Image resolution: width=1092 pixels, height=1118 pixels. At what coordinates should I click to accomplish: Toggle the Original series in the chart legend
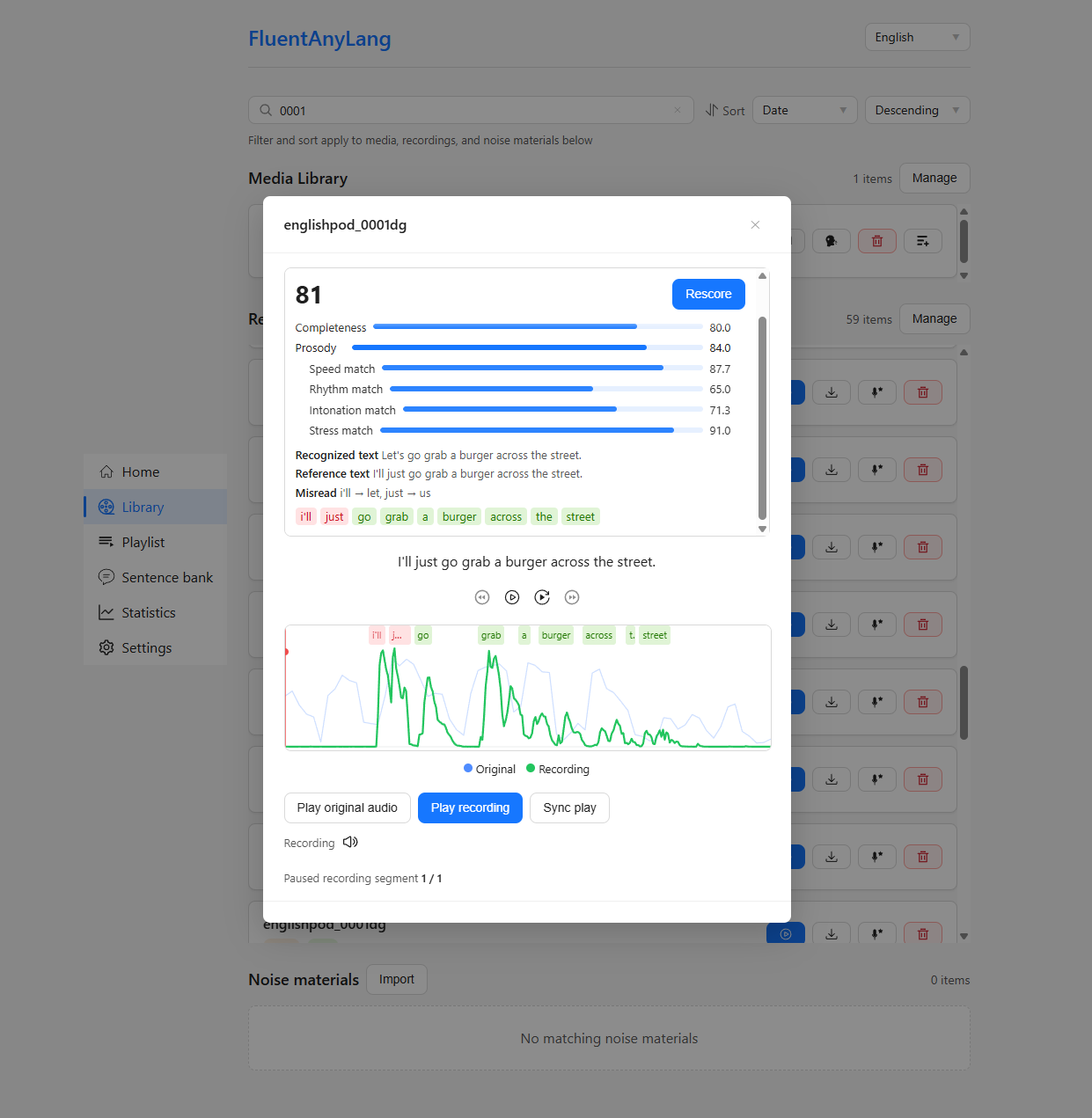pyautogui.click(x=489, y=769)
